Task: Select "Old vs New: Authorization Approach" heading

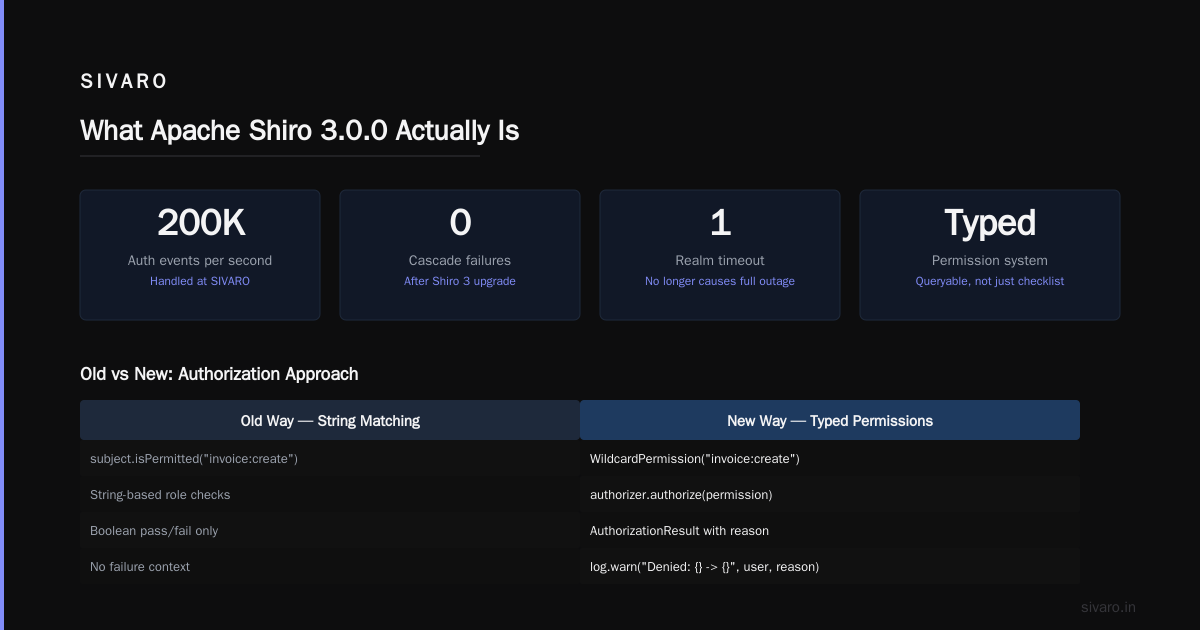Action: pyautogui.click(x=219, y=374)
